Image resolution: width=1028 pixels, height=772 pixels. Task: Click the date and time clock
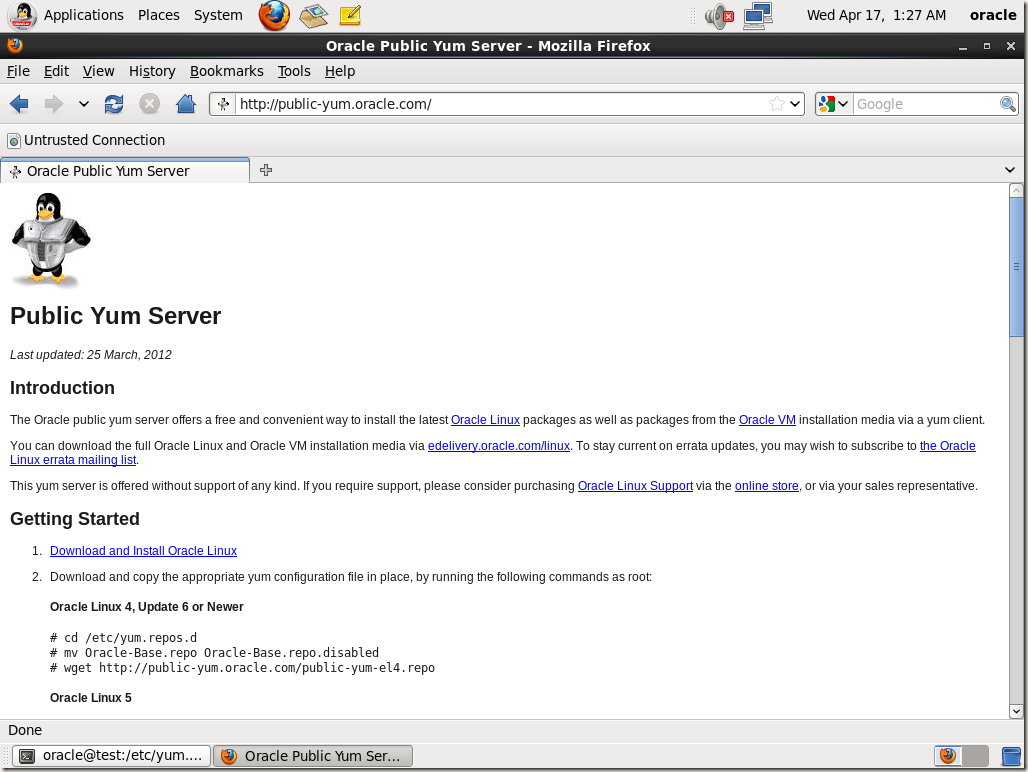[877, 15]
